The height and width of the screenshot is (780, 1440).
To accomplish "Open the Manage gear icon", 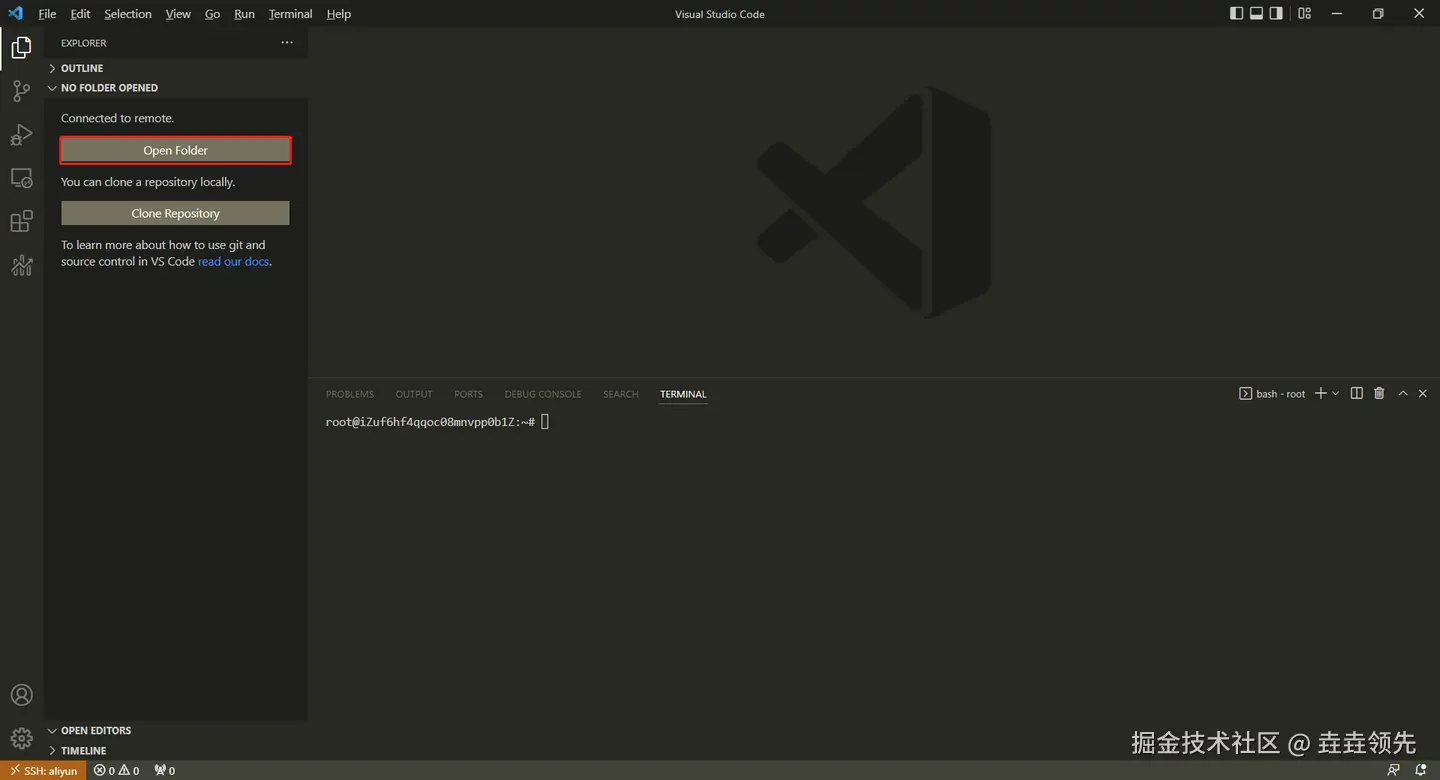I will pos(21,739).
